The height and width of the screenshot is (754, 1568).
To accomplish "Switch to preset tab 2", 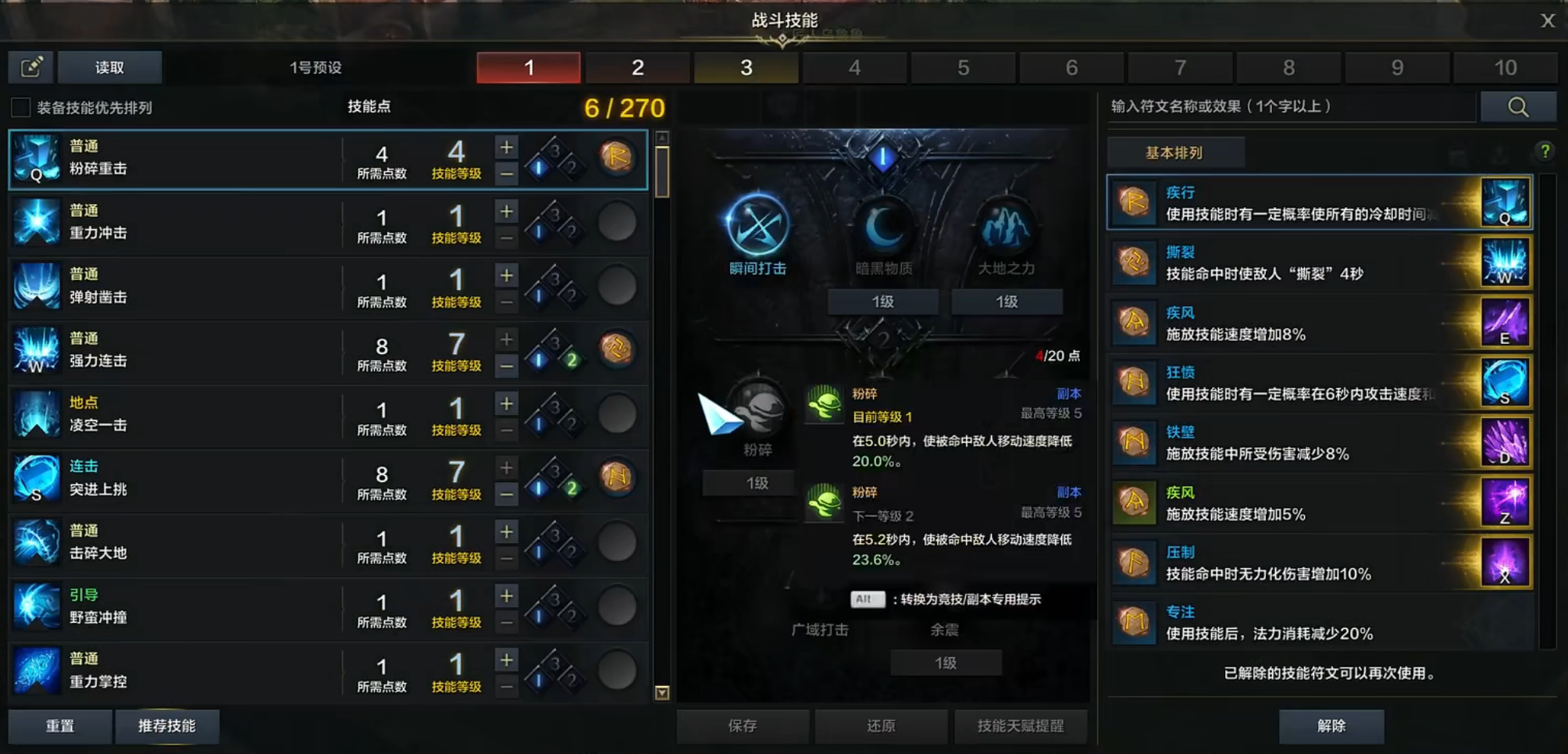I will [637, 68].
